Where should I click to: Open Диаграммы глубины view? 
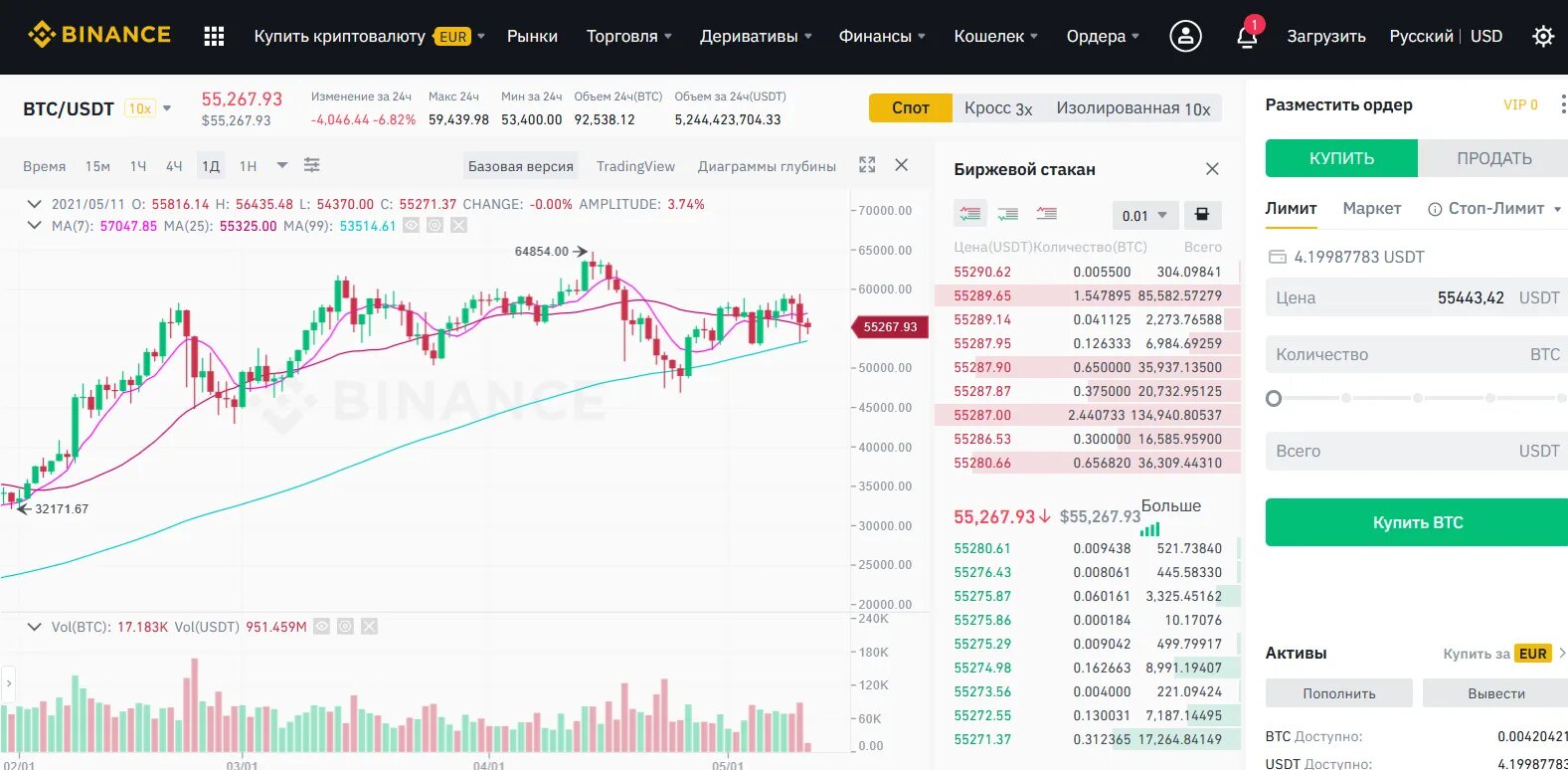pos(767,166)
